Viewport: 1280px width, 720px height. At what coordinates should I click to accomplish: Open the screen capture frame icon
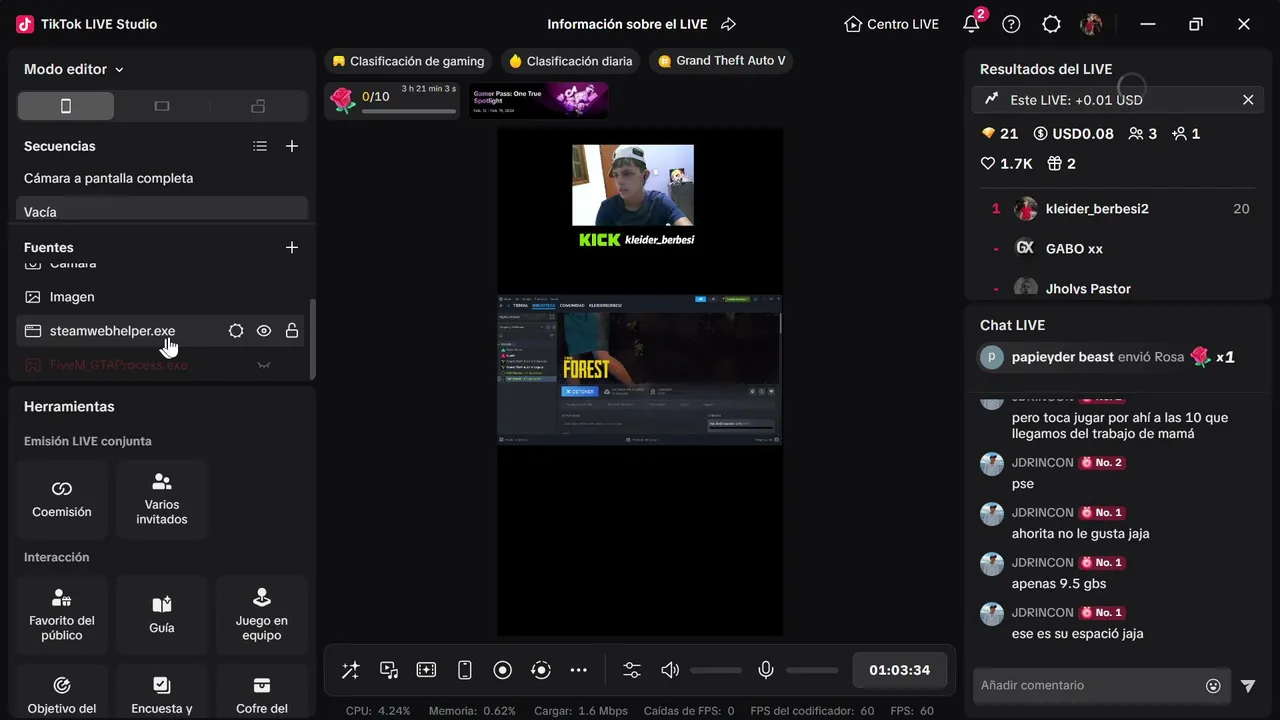[x=426, y=670]
